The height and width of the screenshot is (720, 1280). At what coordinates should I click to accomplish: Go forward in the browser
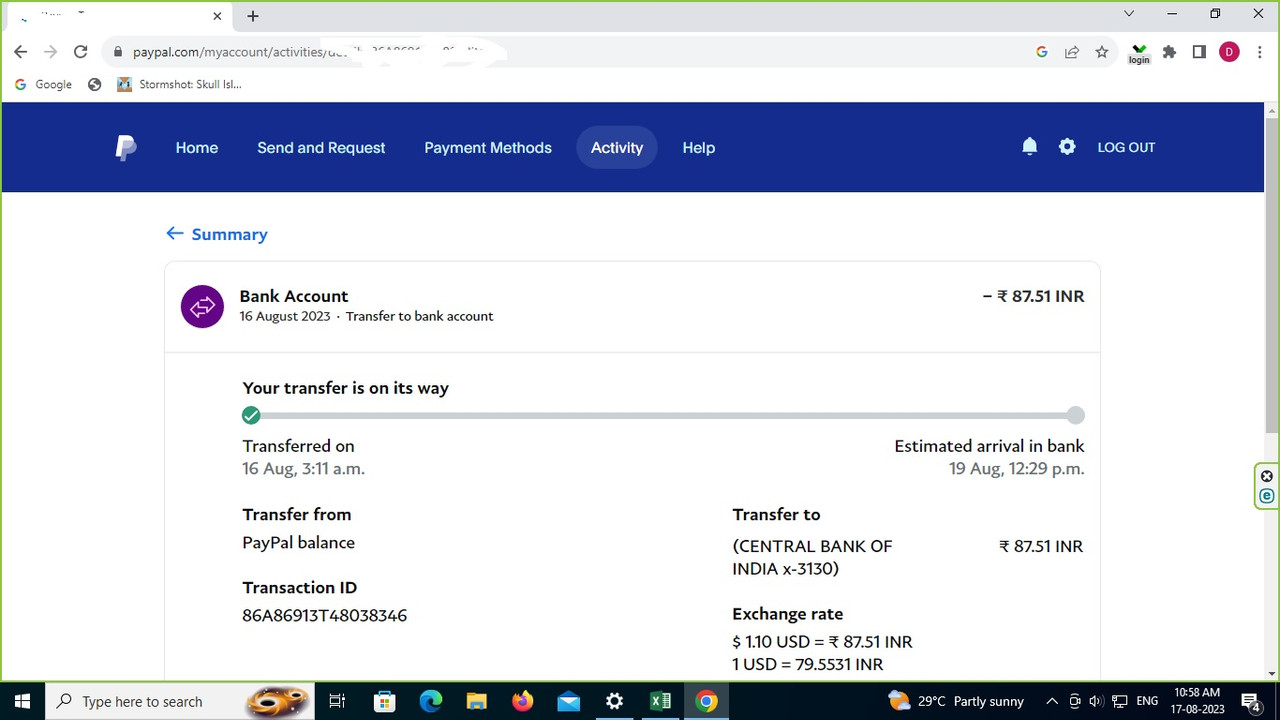[50, 52]
